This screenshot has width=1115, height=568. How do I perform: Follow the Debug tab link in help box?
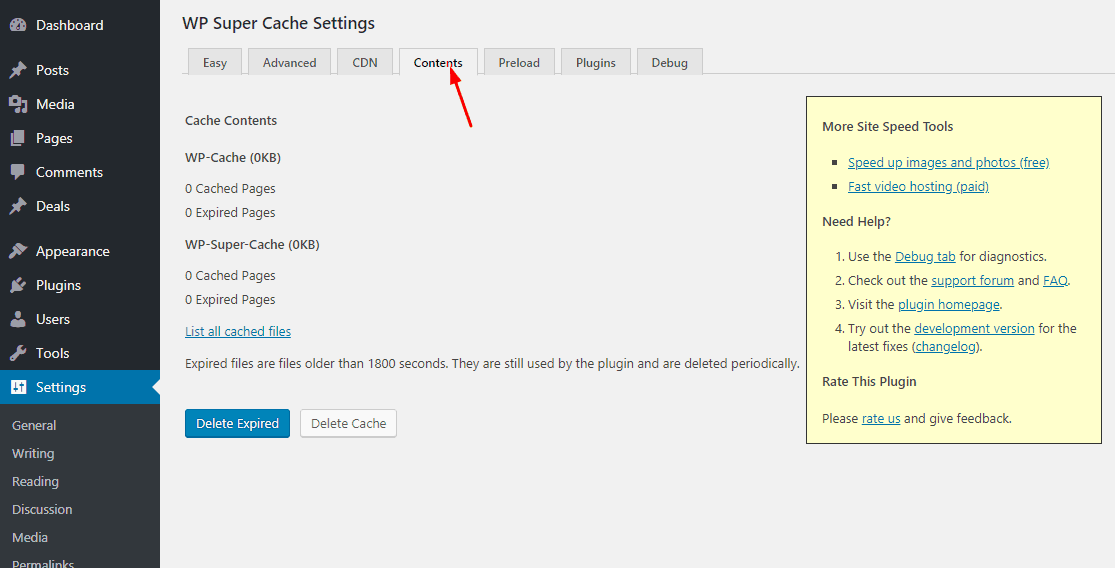point(925,256)
